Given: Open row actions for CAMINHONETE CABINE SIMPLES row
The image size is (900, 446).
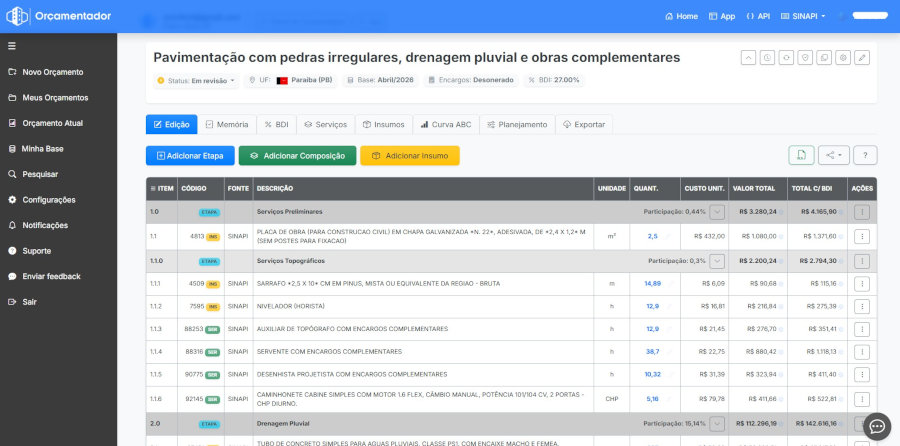Looking at the screenshot, I should (x=862, y=399).
